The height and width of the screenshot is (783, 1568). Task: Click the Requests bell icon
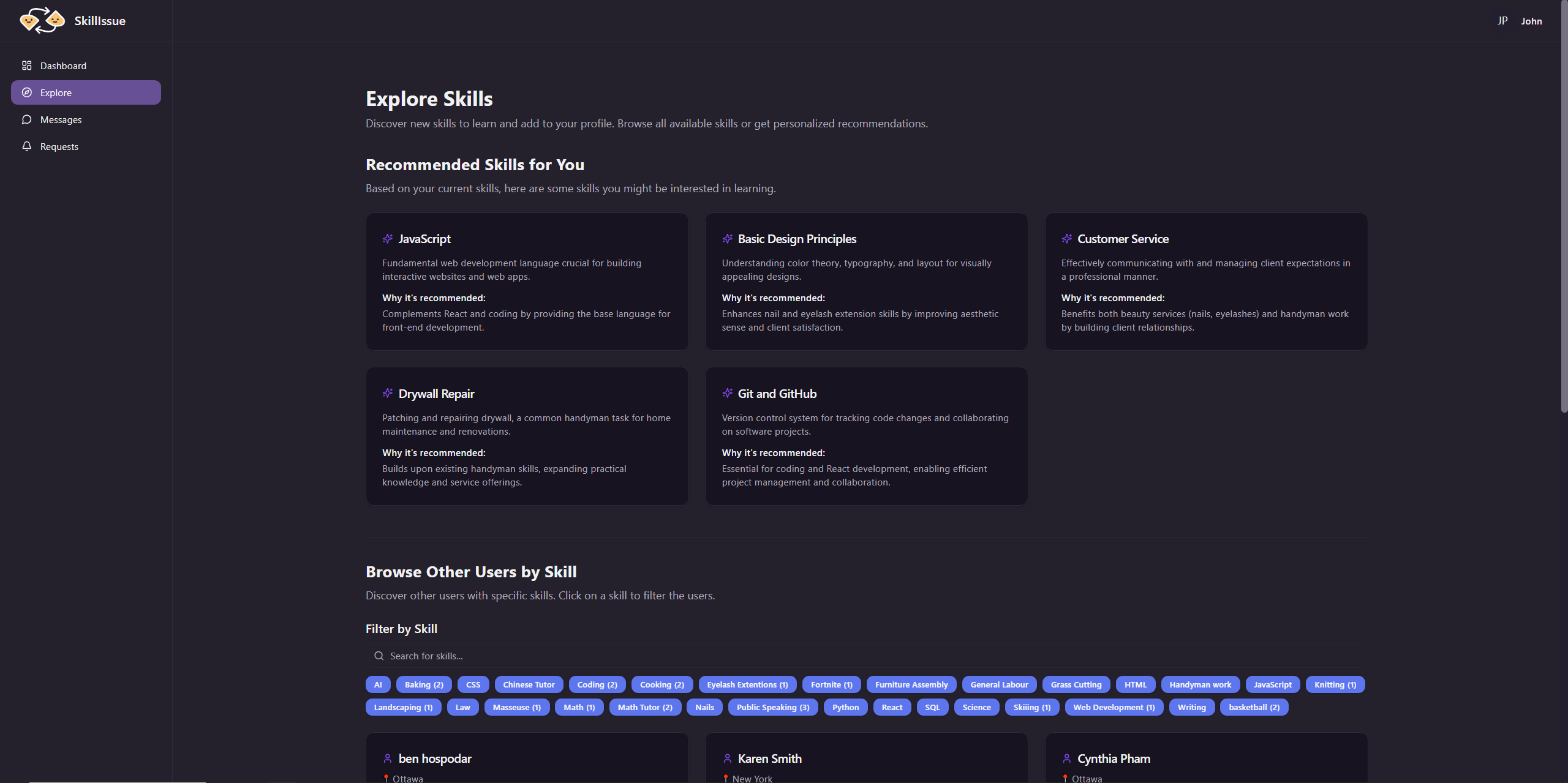pyautogui.click(x=27, y=146)
